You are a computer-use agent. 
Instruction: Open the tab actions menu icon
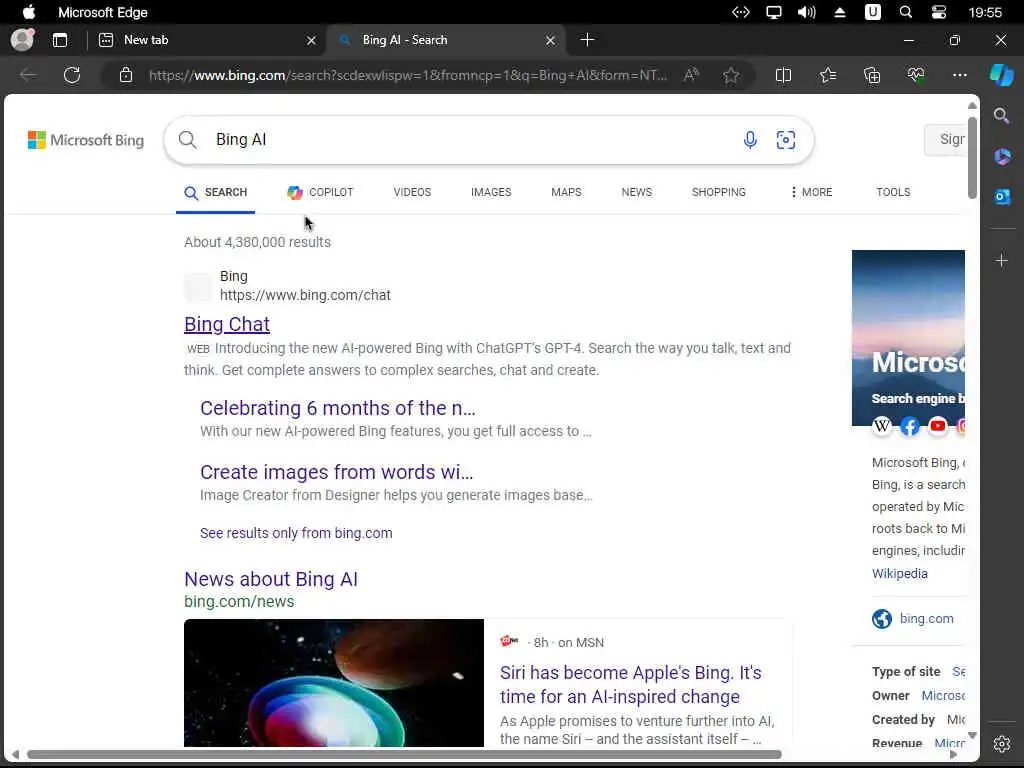point(60,40)
